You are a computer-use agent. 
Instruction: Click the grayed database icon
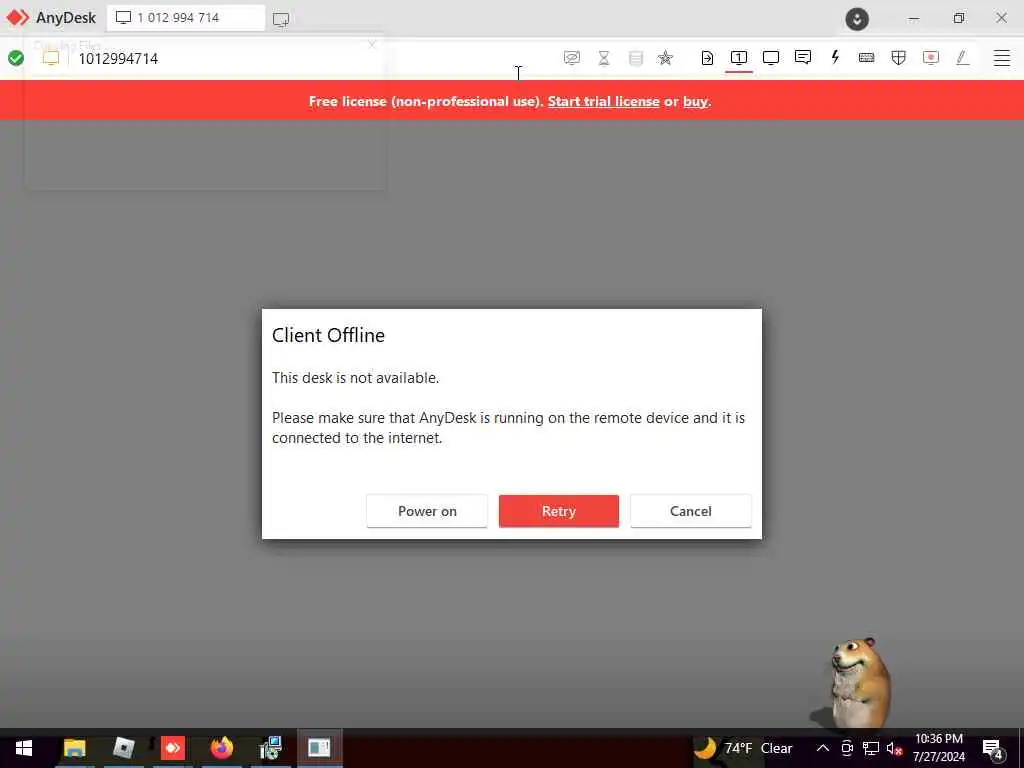(635, 58)
